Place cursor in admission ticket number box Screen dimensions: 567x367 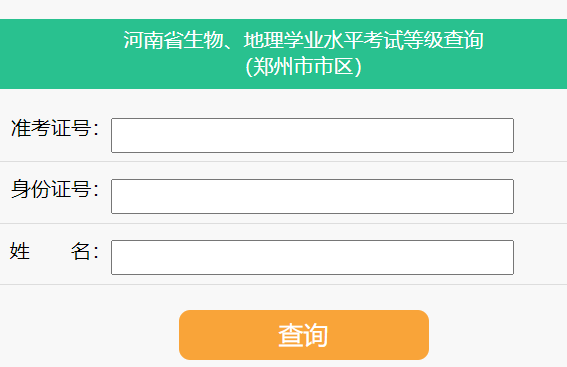click(x=312, y=135)
